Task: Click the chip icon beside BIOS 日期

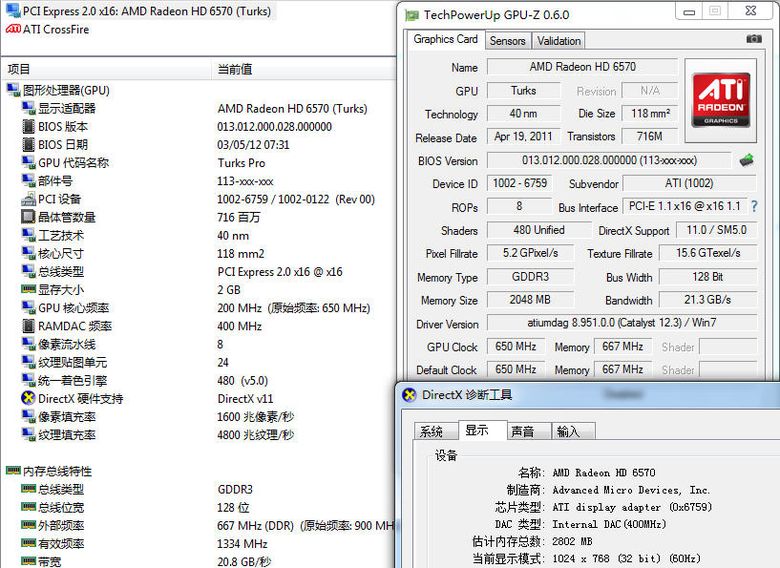Action: pyautogui.click(x=29, y=144)
